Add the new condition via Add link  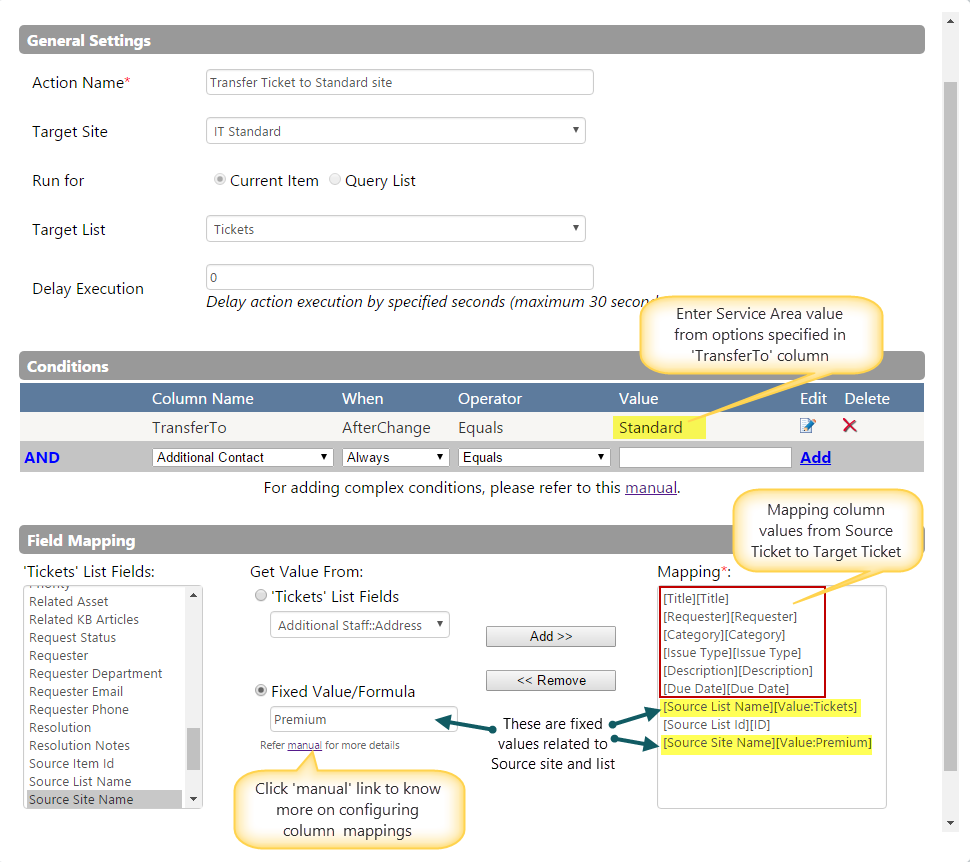(x=815, y=457)
